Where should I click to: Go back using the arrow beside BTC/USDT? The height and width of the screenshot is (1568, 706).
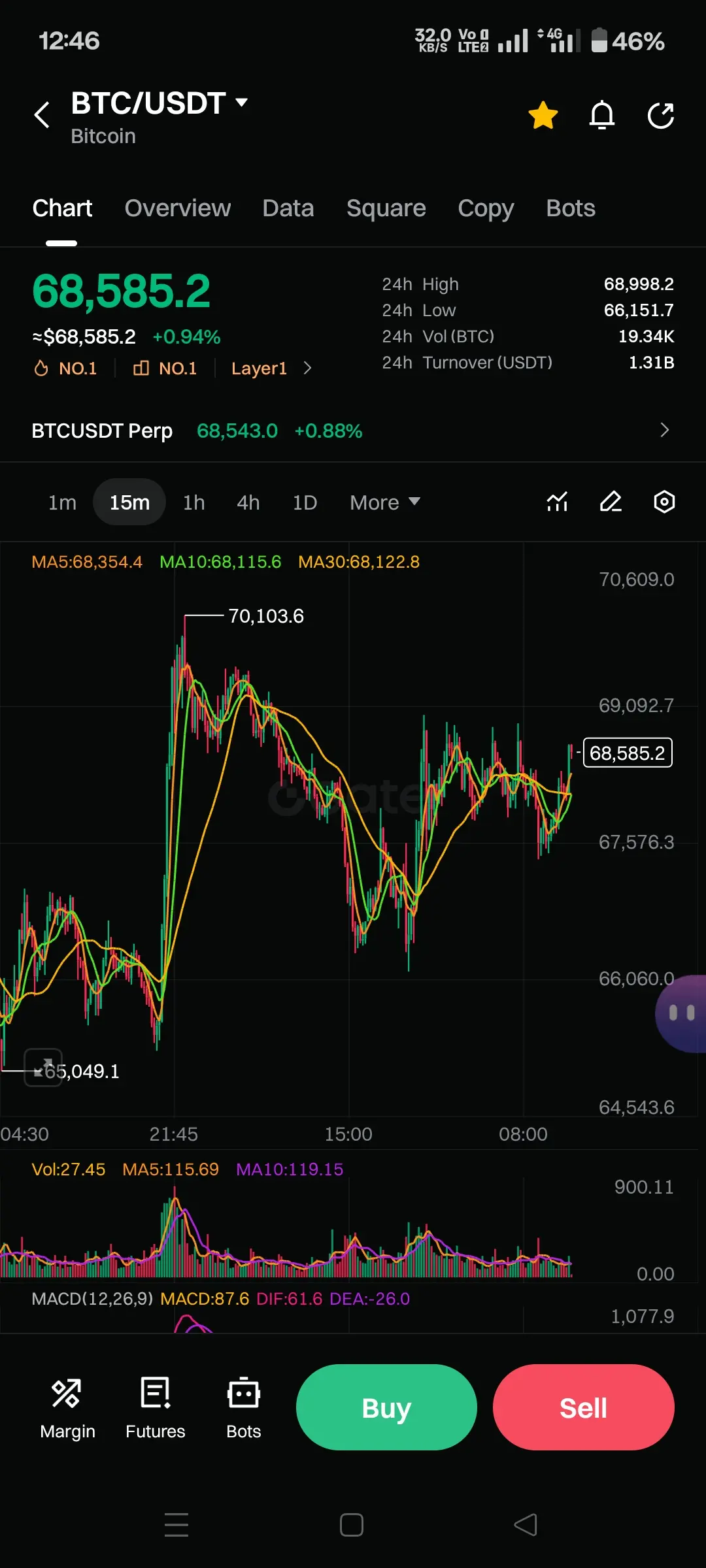[42, 115]
